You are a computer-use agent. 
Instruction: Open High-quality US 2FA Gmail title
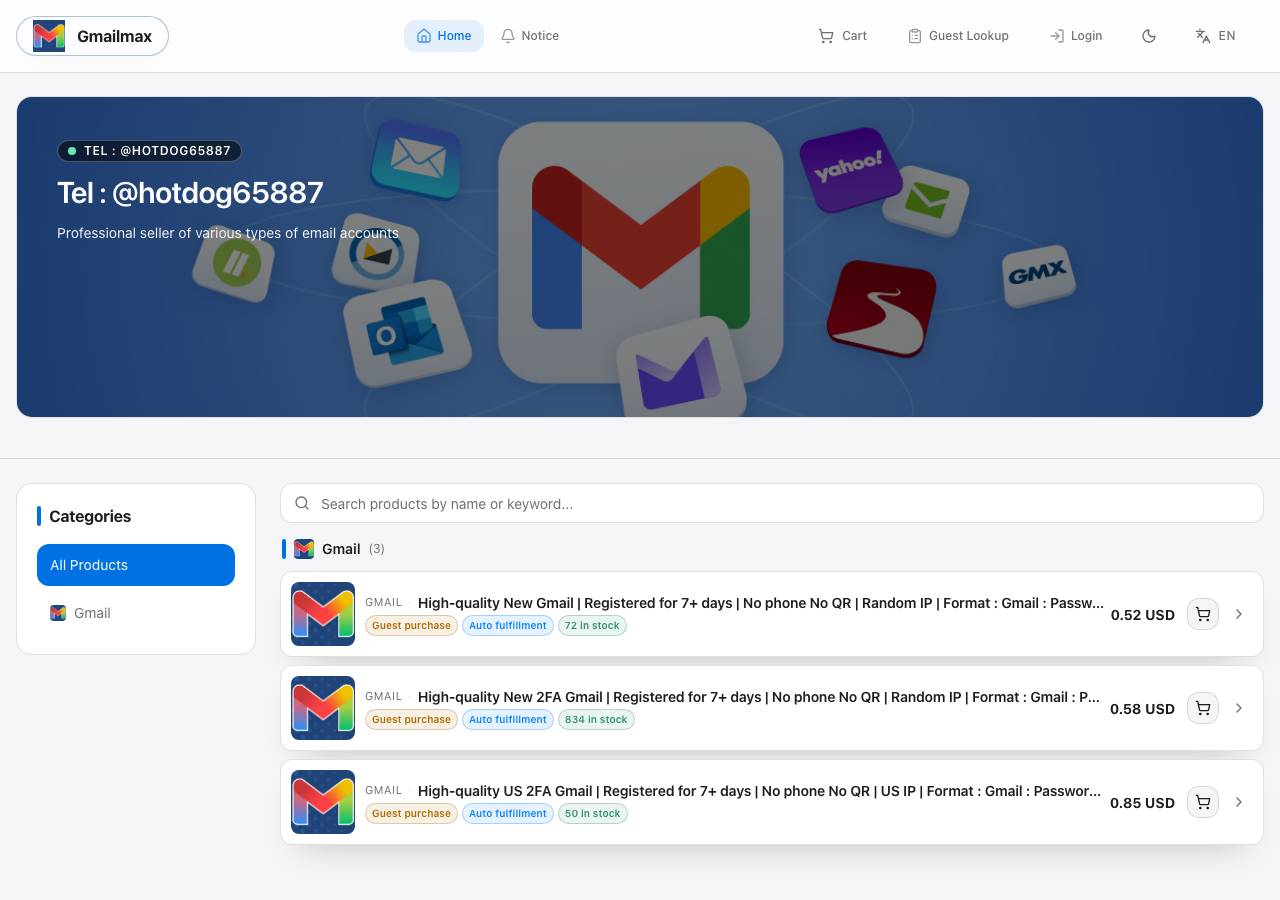759,791
